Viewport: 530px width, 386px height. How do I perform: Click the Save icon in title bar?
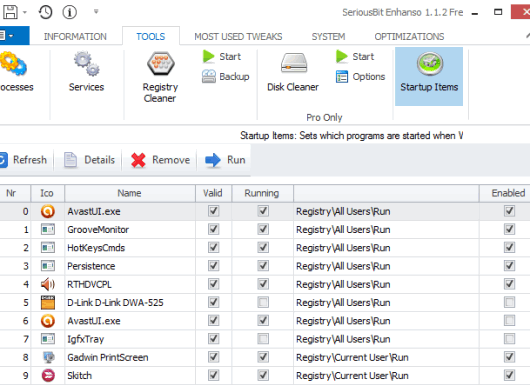(x=10, y=12)
